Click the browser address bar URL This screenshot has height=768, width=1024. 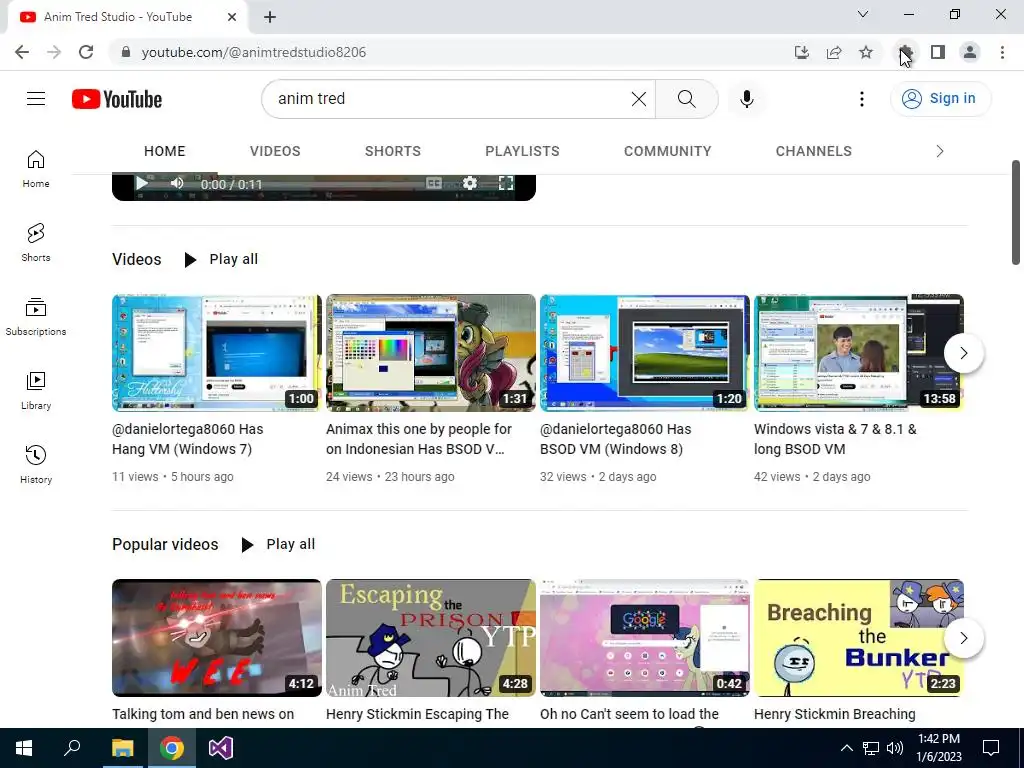[x=253, y=52]
